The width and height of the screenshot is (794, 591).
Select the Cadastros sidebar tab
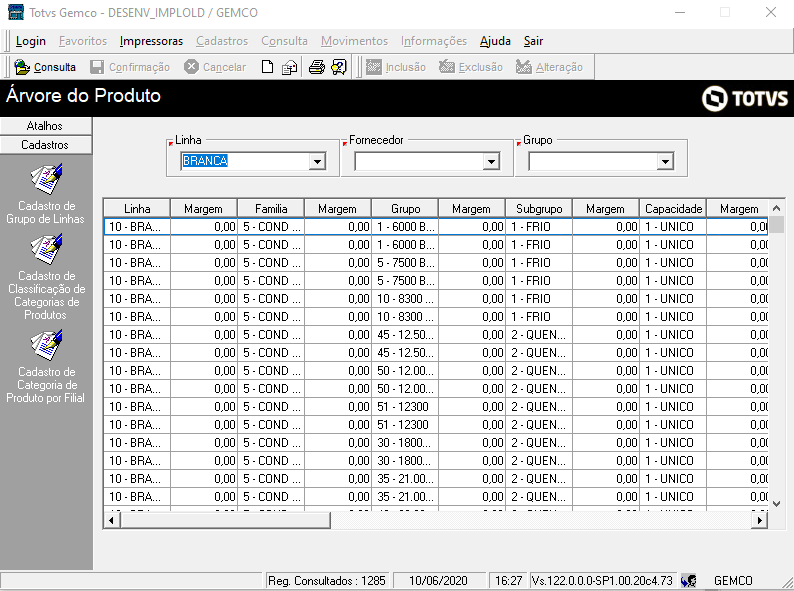(46, 145)
